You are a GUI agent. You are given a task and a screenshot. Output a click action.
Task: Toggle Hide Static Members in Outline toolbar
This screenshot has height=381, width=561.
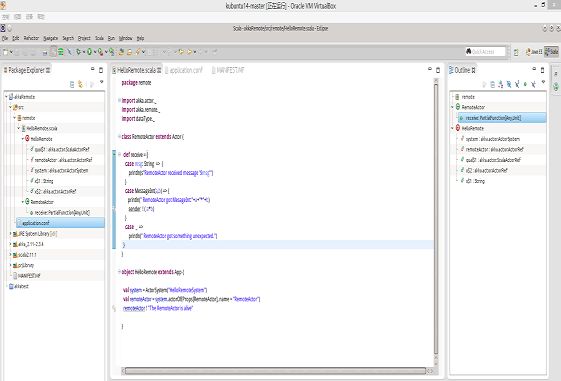517,84
